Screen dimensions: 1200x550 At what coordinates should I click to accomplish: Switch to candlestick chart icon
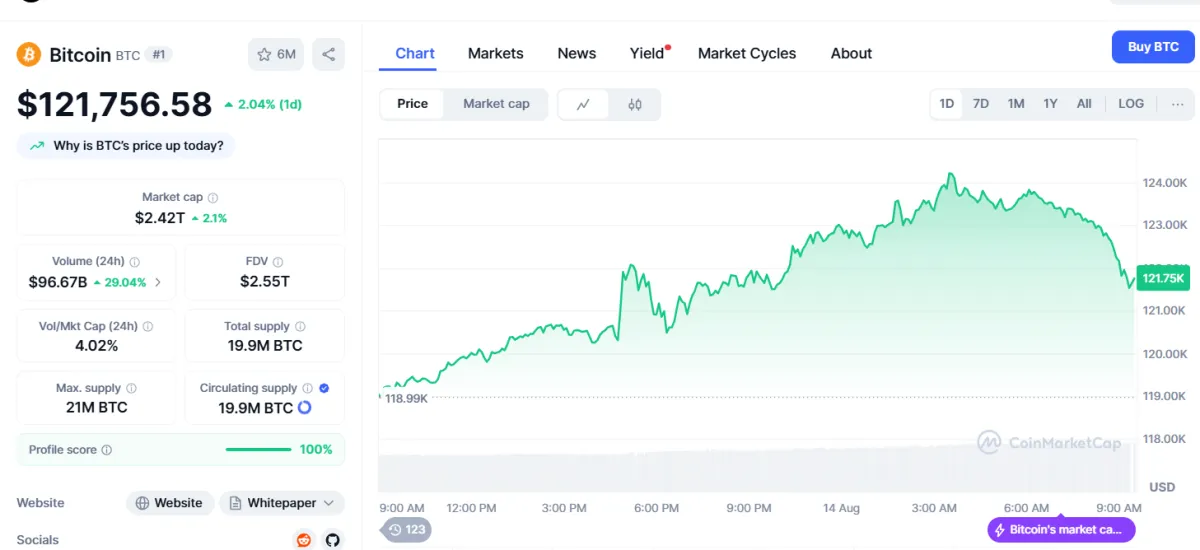pos(634,104)
